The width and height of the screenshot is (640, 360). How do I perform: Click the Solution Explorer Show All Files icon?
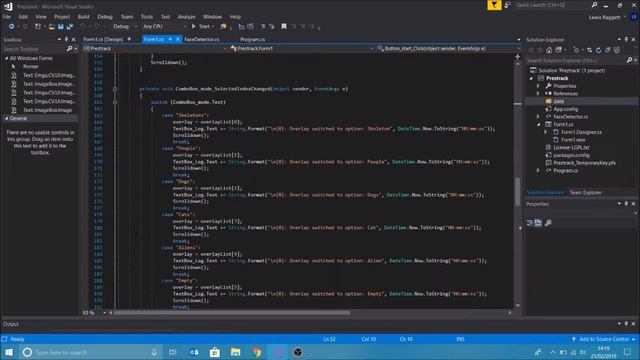pos(617,50)
